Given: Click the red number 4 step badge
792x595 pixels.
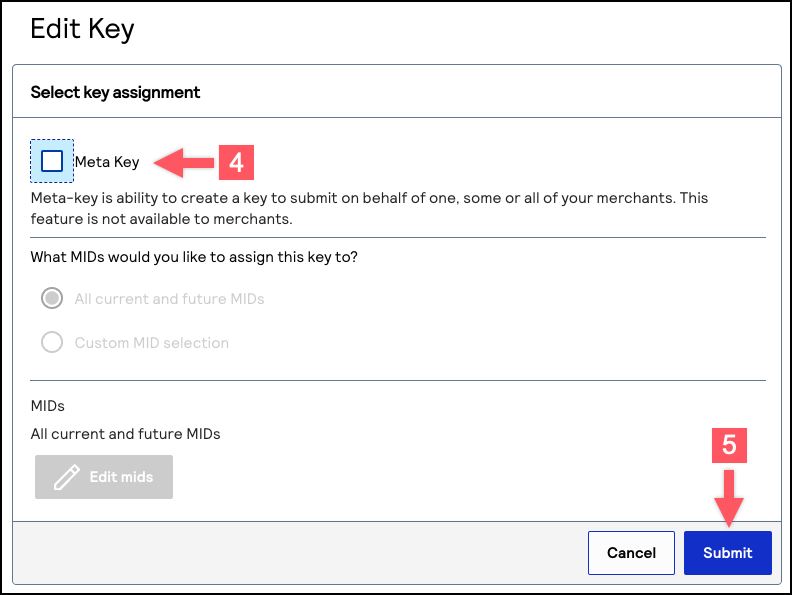Looking at the screenshot, I should pos(236,162).
